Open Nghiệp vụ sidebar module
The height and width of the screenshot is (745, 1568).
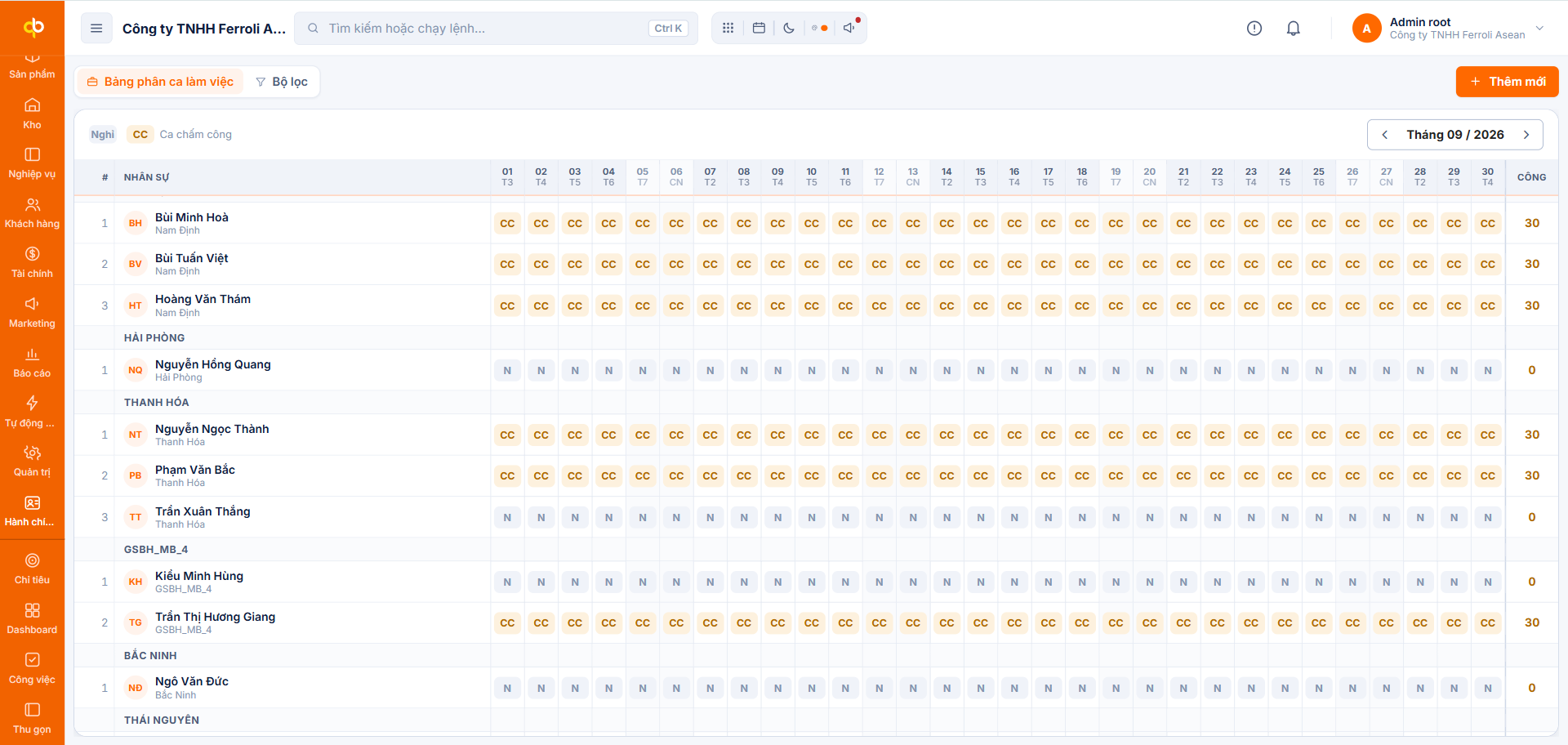pos(32,163)
